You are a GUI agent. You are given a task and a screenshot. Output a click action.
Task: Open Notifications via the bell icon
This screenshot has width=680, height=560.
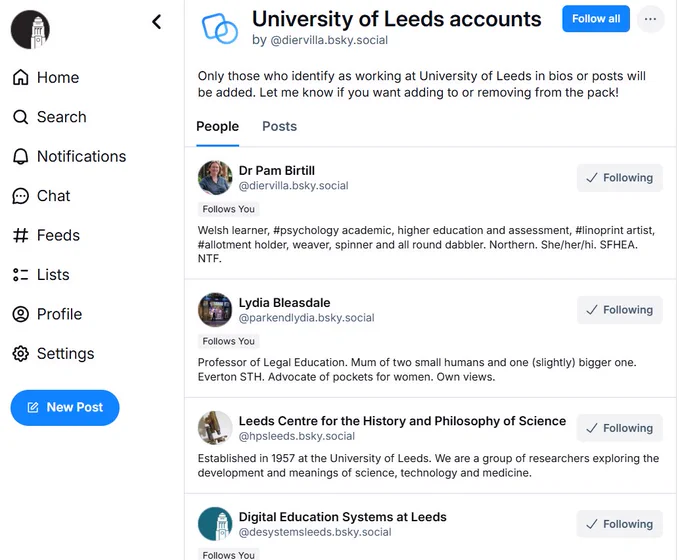(20, 157)
